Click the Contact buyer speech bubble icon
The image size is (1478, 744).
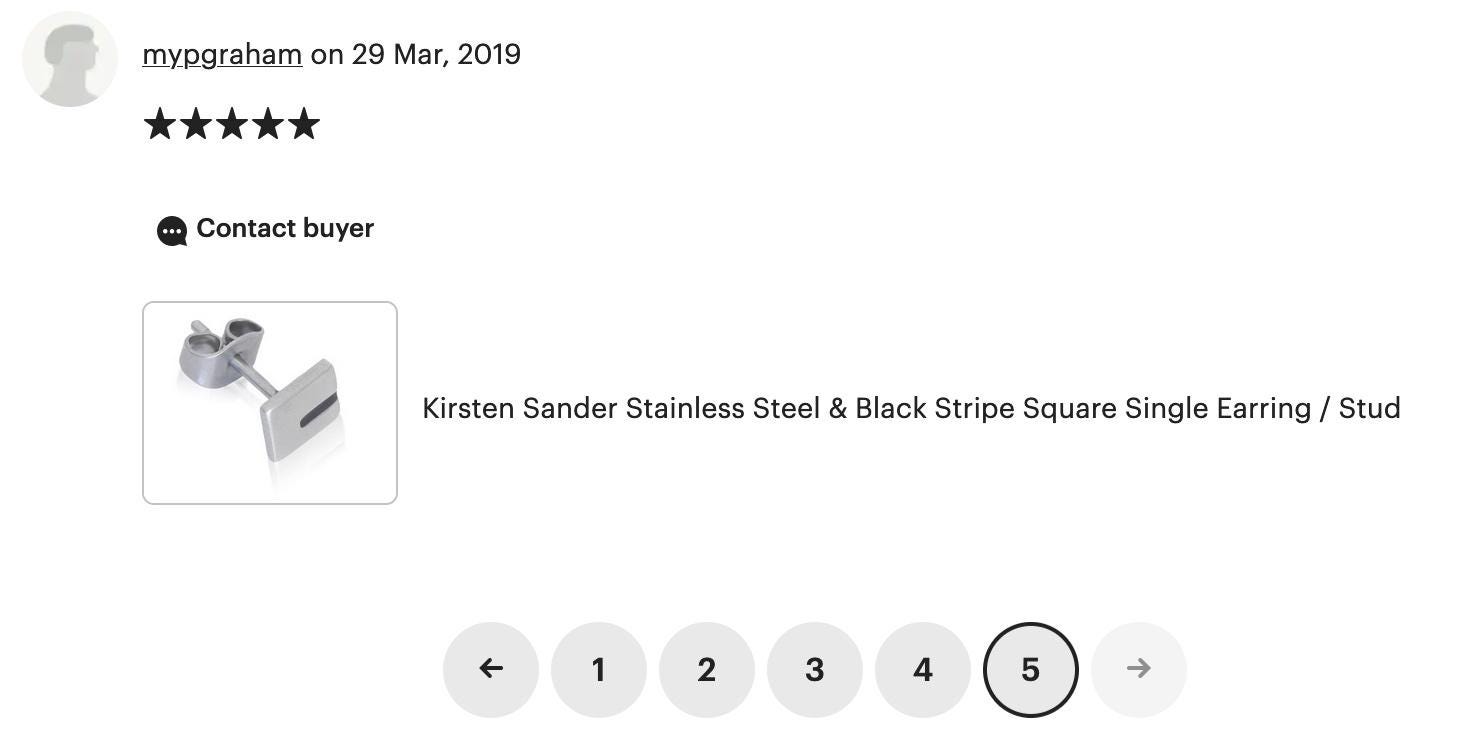[x=172, y=231]
